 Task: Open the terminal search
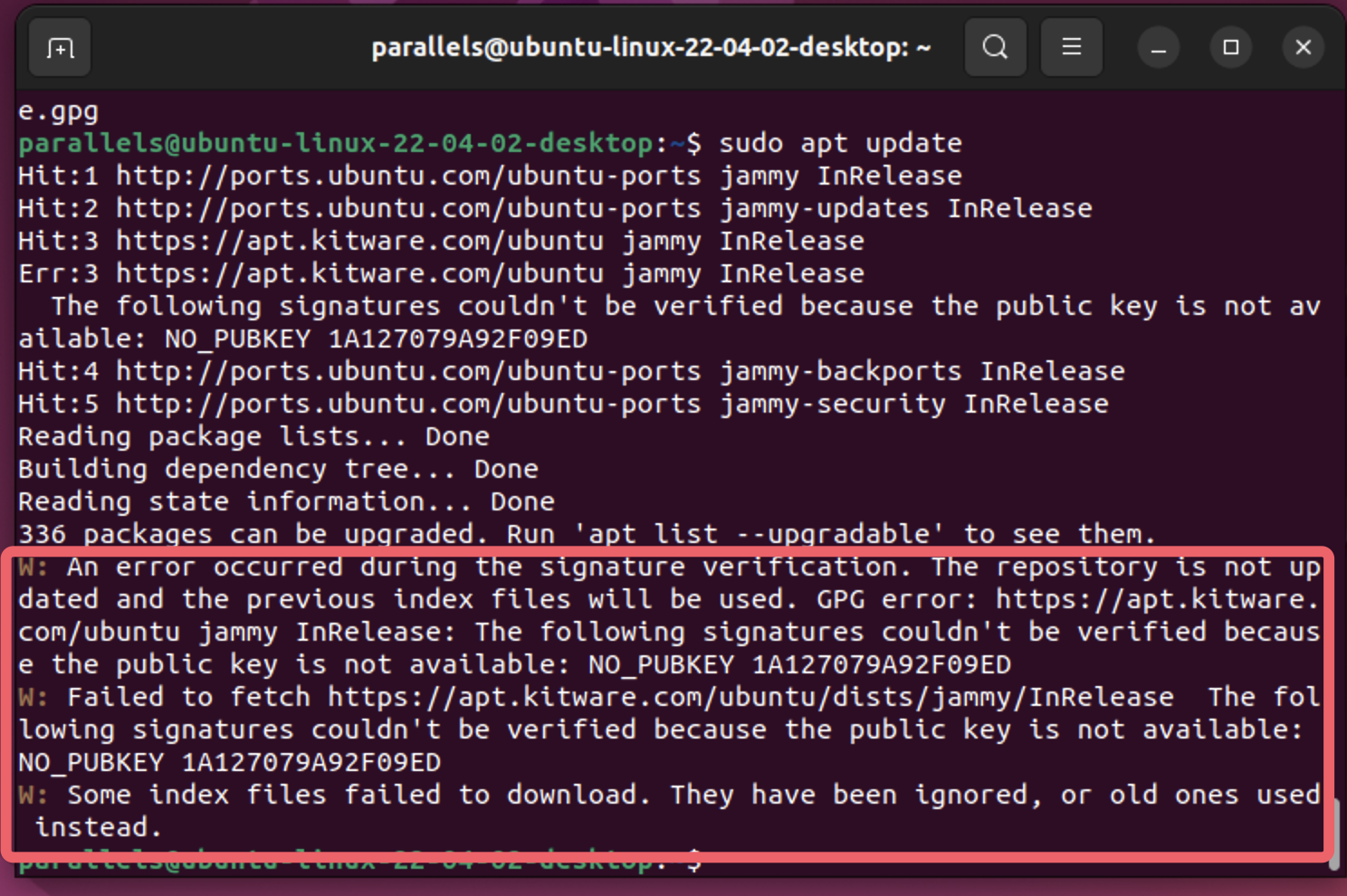click(995, 47)
